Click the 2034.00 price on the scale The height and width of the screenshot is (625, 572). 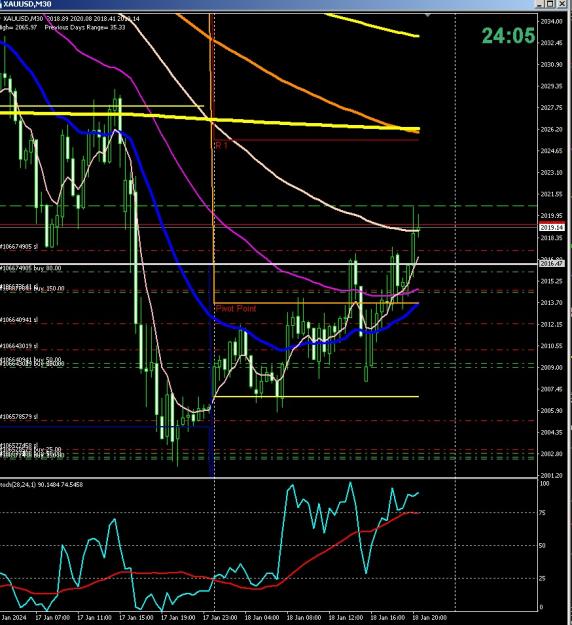click(x=552, y=21)
